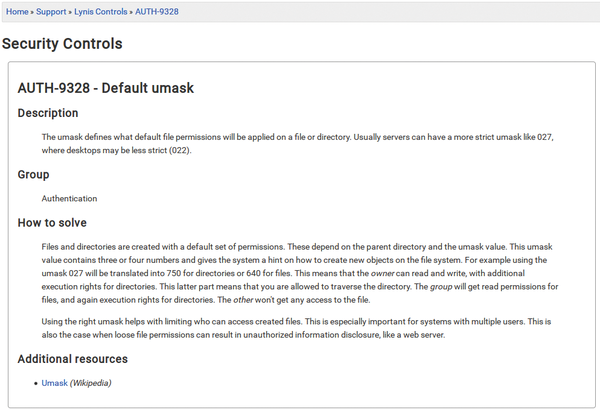This screenshot has height=410, width=600.
Task: Click the How to solve heading
Action: tap(52, 222)
